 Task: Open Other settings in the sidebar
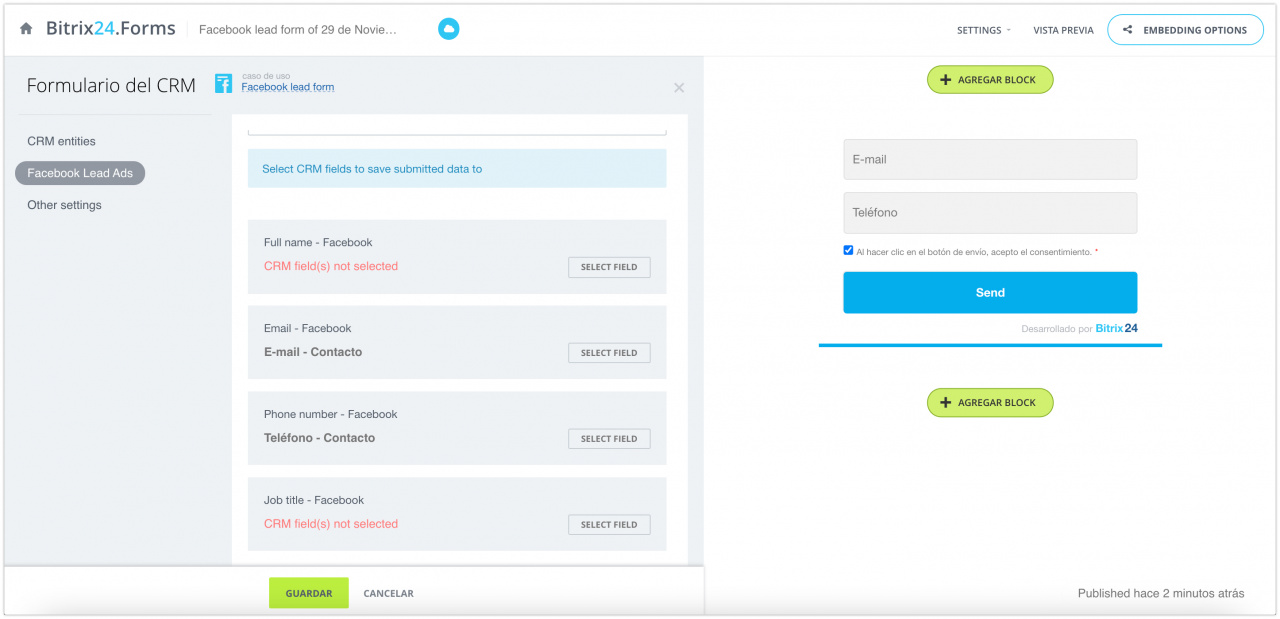pos(64,205)
